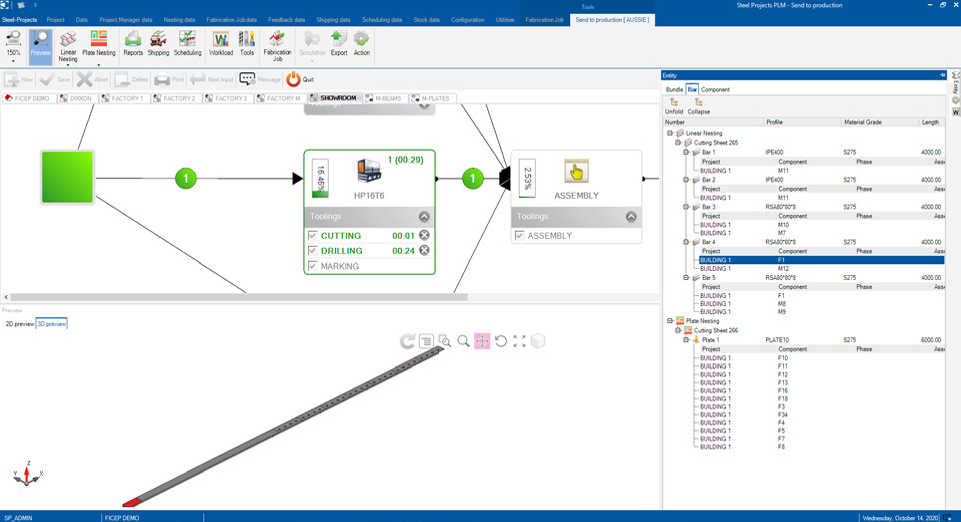961x522 pixels.
Task: Switch to the FACTORY 3 tab
Action: pyautogui.click(x=226, y=98)
